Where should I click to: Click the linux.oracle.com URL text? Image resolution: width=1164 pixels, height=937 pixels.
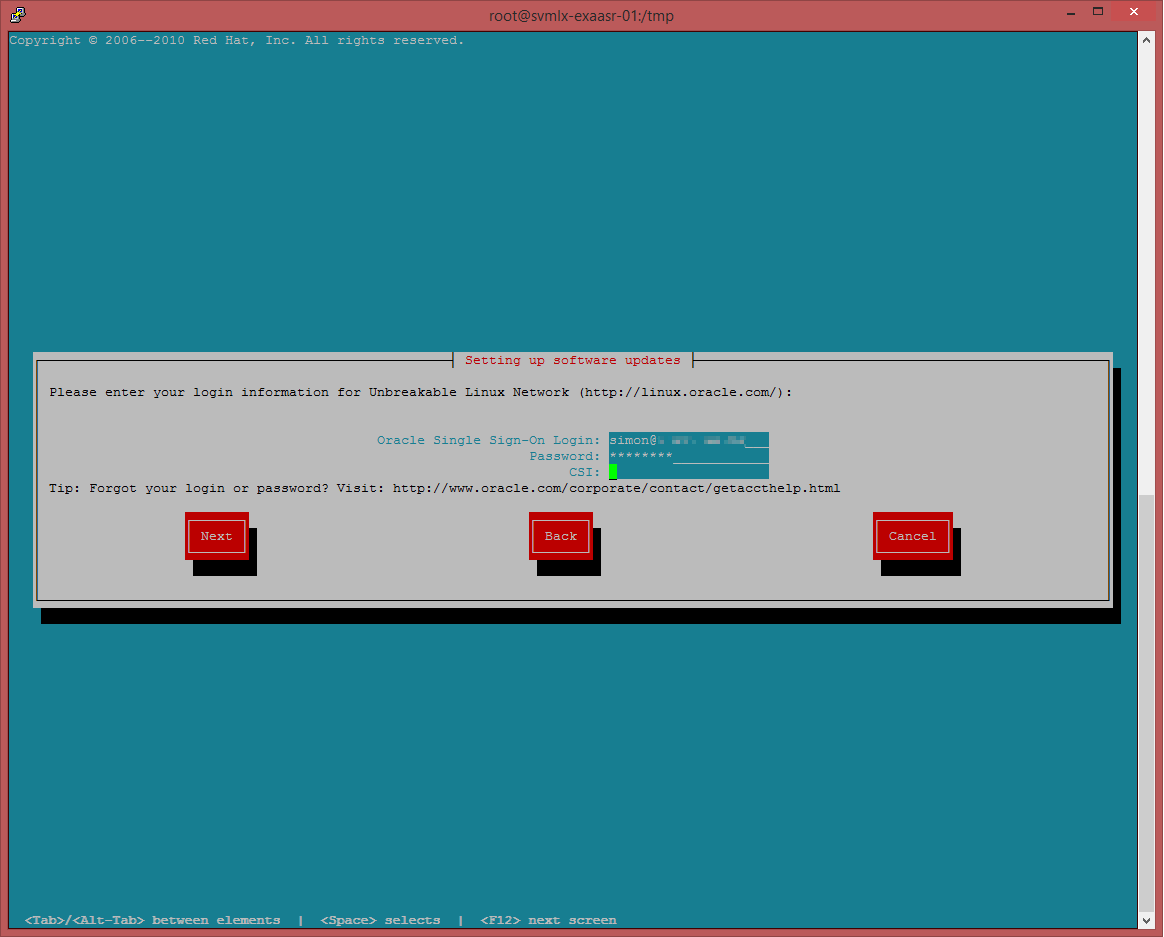[x=681, y=392]
